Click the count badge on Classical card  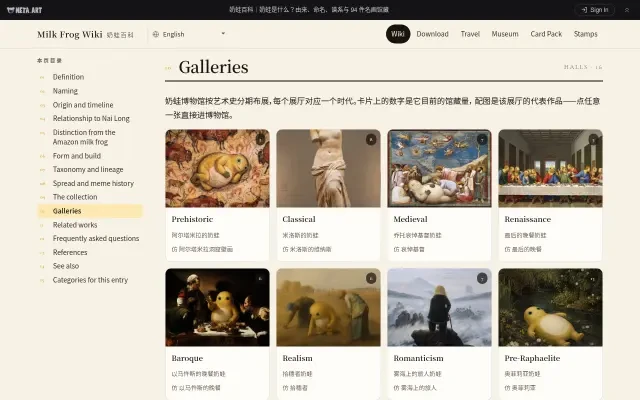pos(371,140)
